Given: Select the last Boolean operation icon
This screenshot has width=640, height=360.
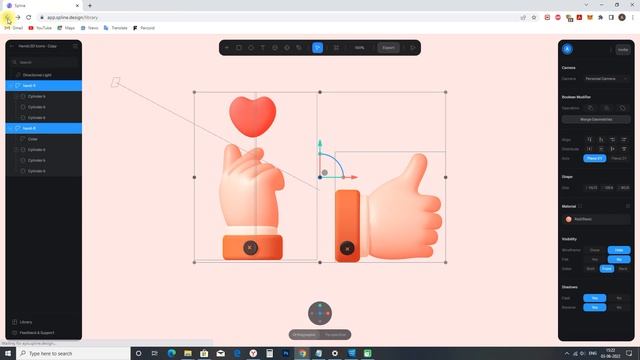Looking at the screenshot, I should 622,108.
